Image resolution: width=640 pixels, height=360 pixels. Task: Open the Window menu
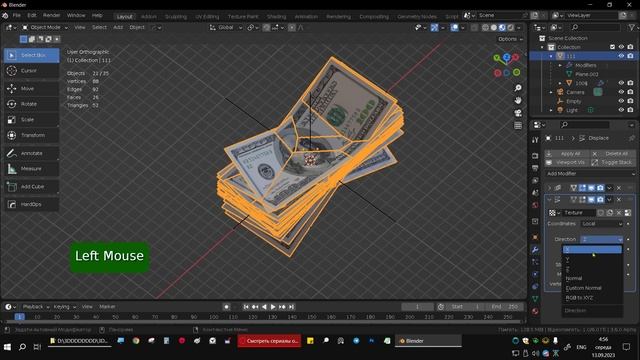(x=76, y=16)
